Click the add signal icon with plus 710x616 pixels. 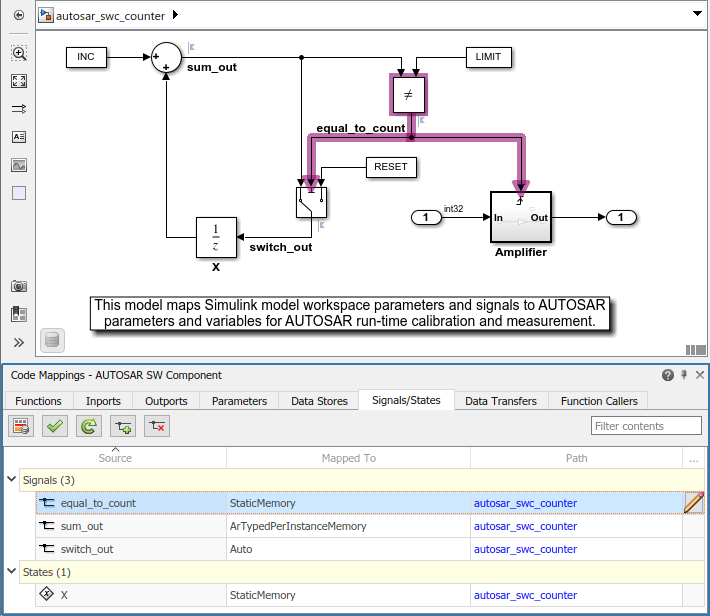coord(123,426)
